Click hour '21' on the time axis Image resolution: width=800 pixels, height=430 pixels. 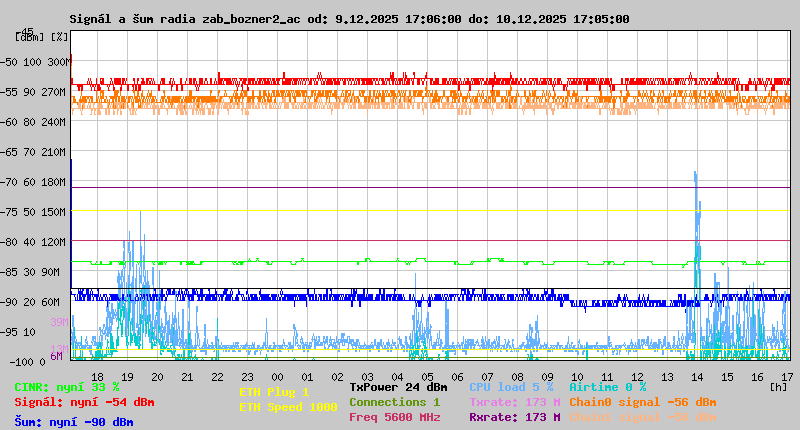coord(187,377)
